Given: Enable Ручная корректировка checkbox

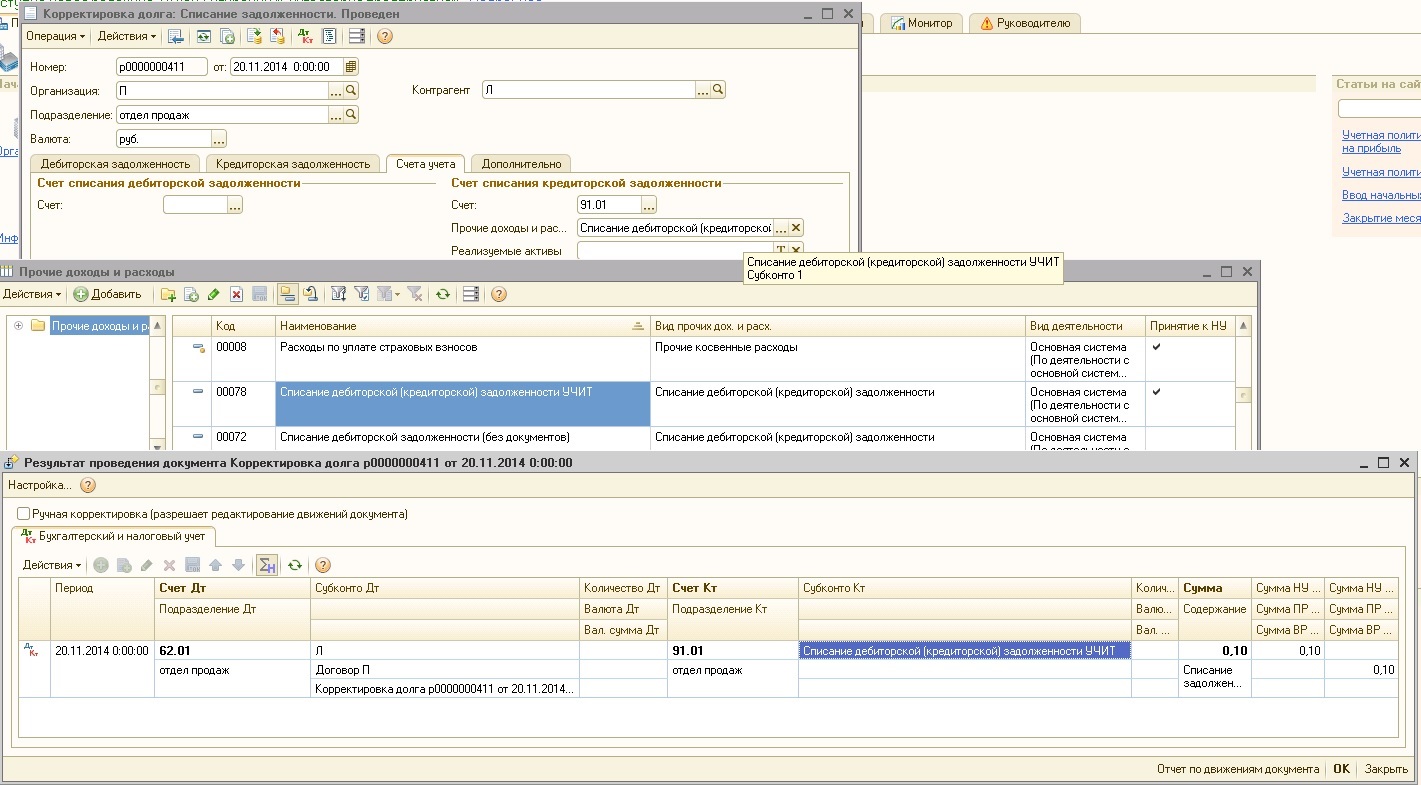Looking at the screenshot, I should [23, 514].
